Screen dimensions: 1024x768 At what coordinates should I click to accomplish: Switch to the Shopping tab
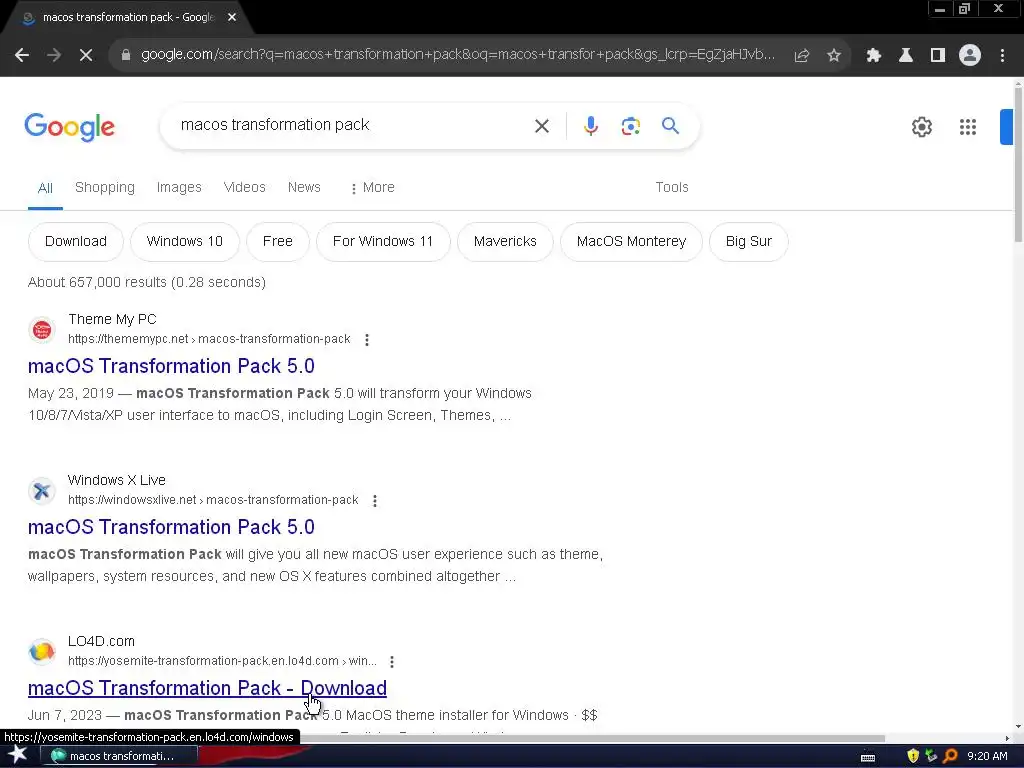[x=104, y=187]
